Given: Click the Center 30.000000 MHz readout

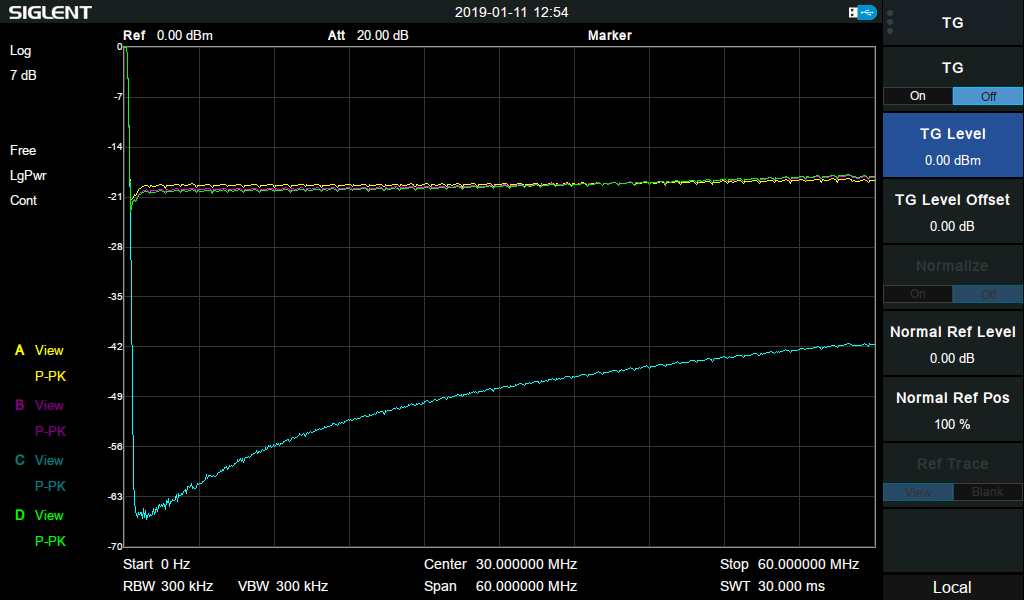Looking at the screenshot, I should click(500, 564).
